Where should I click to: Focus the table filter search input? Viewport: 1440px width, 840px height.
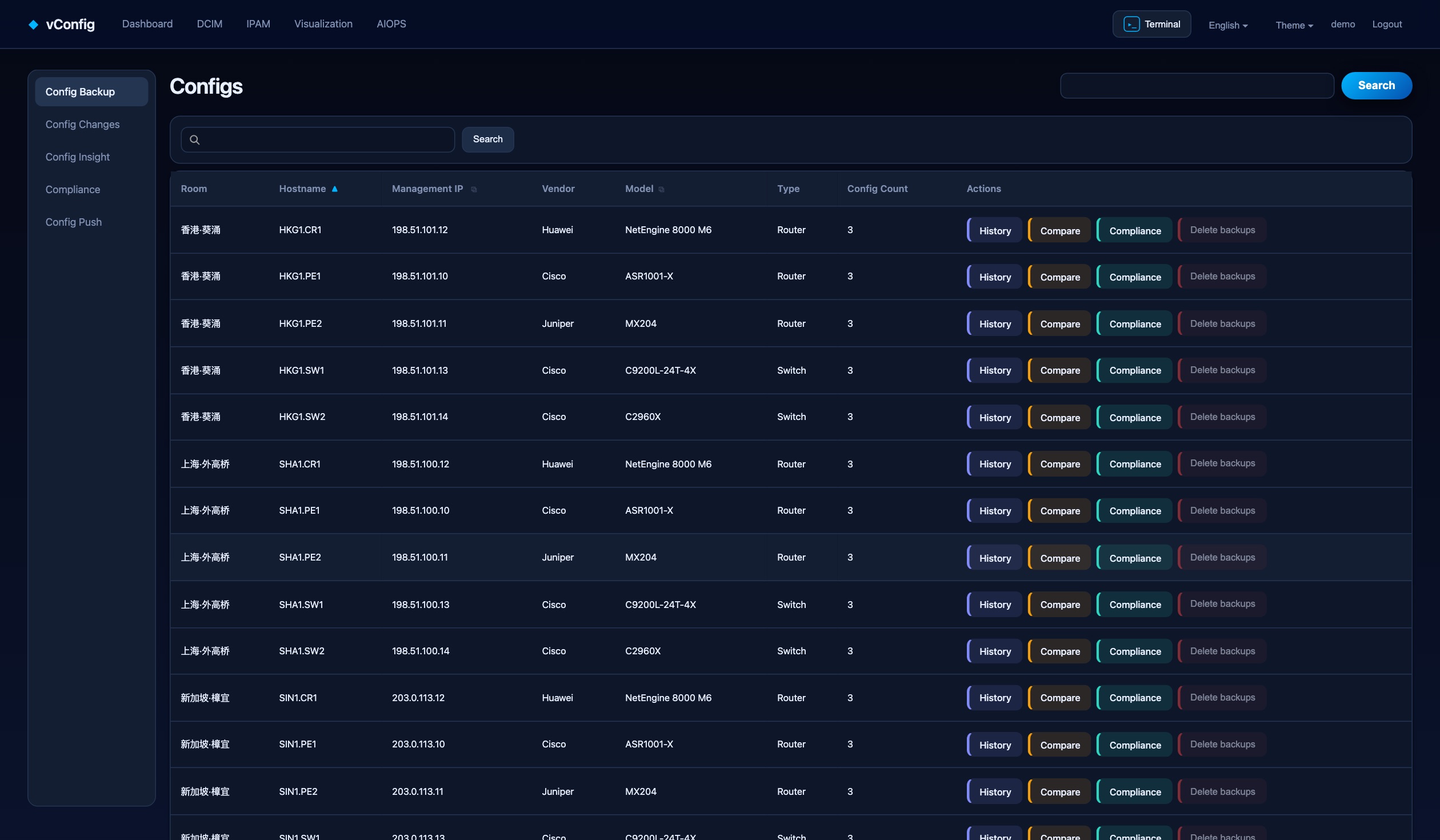pos(318,139)
